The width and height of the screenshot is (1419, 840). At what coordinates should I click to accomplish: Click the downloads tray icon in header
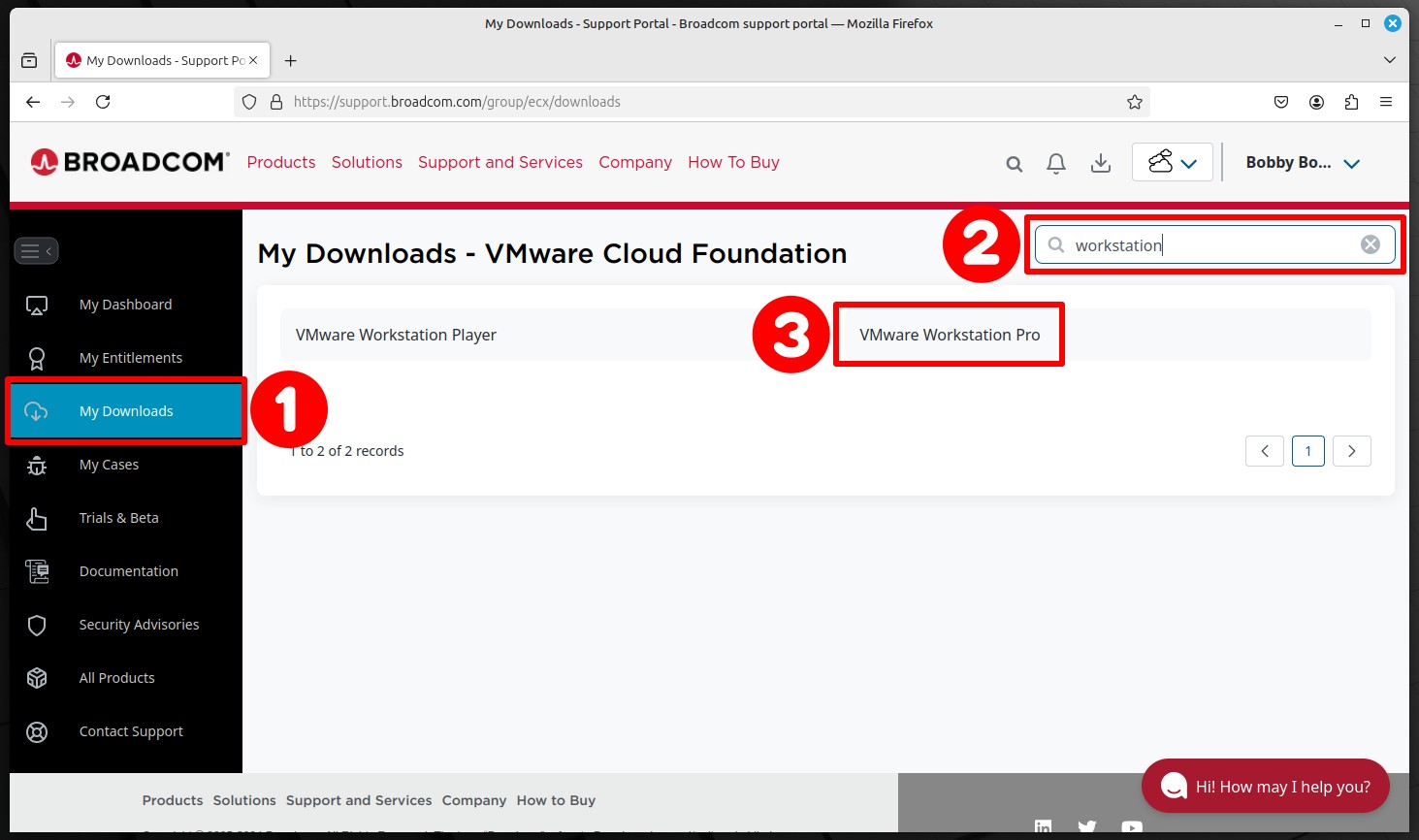[x=1101, y=164]
